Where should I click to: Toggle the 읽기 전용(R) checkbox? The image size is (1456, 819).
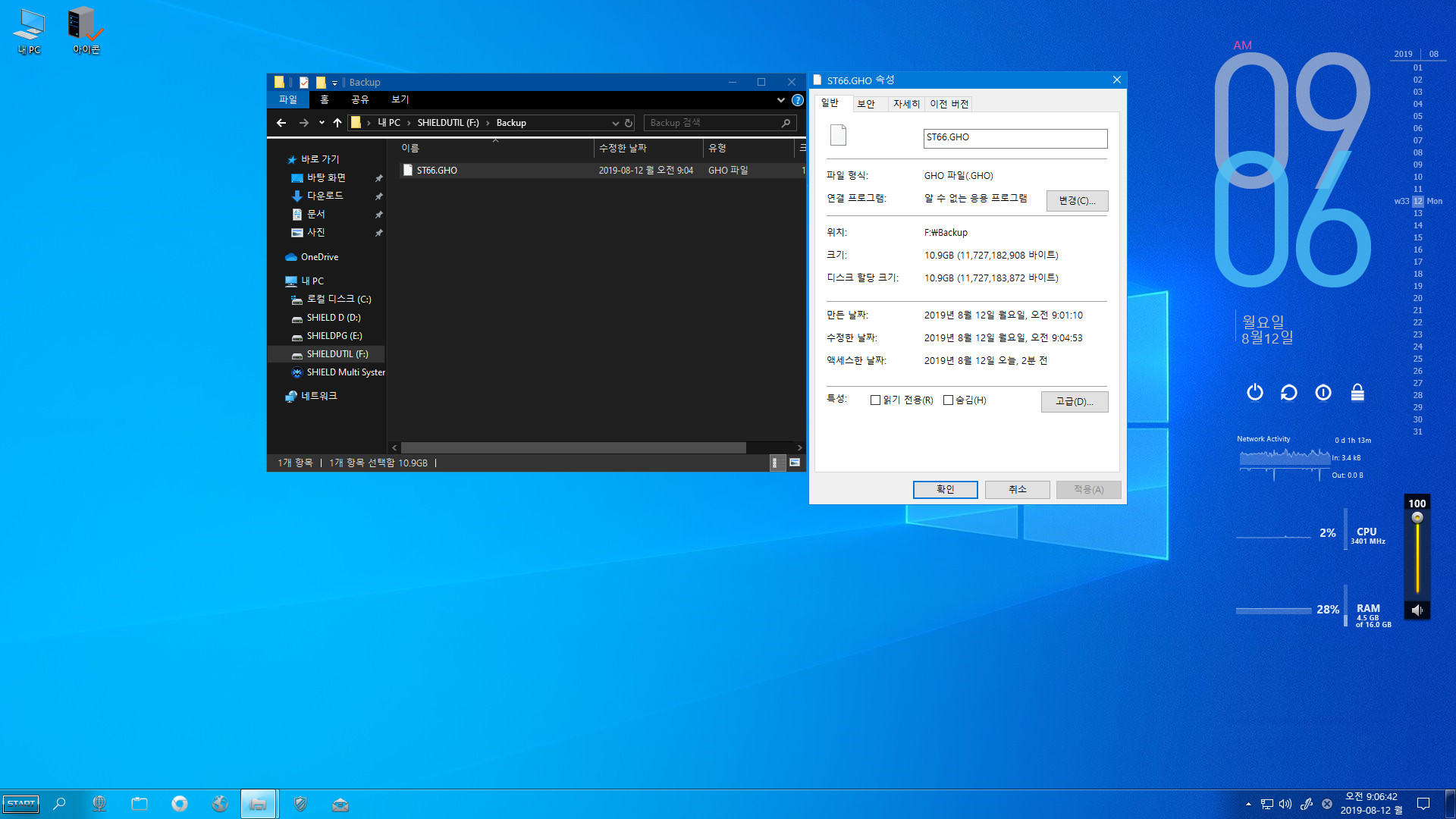tap(875, 400)
